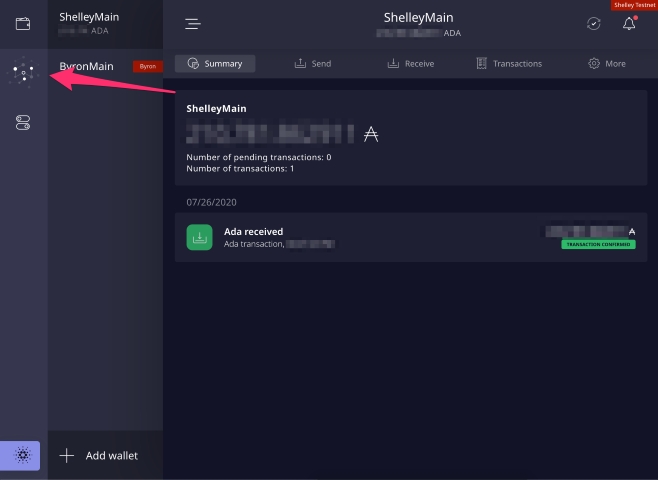This screenshot has height=480, width=658.
Task: Open the Send tab
Action: pos(312,63)
